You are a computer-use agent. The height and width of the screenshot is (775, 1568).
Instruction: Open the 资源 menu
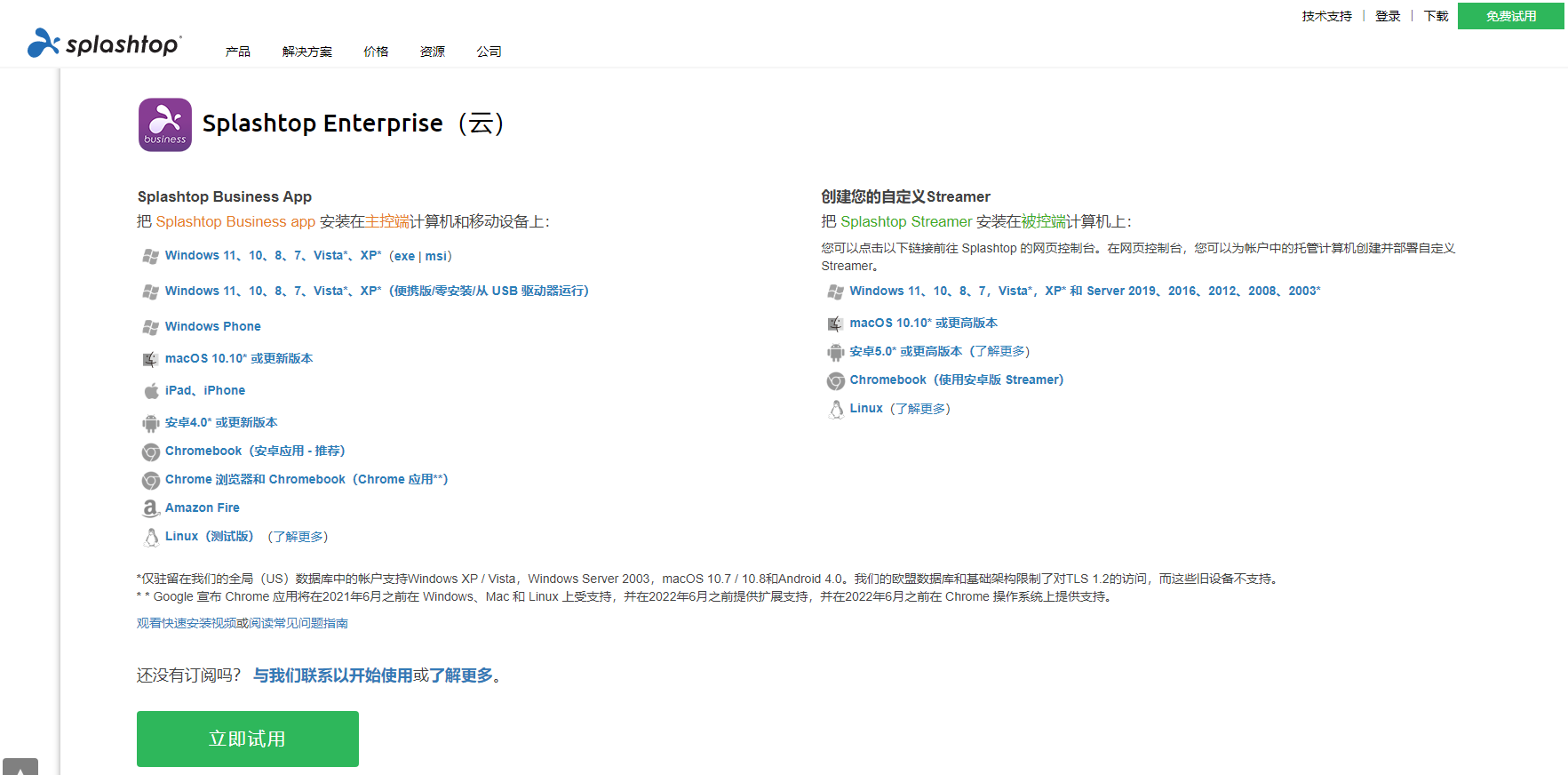pos(433,52)
